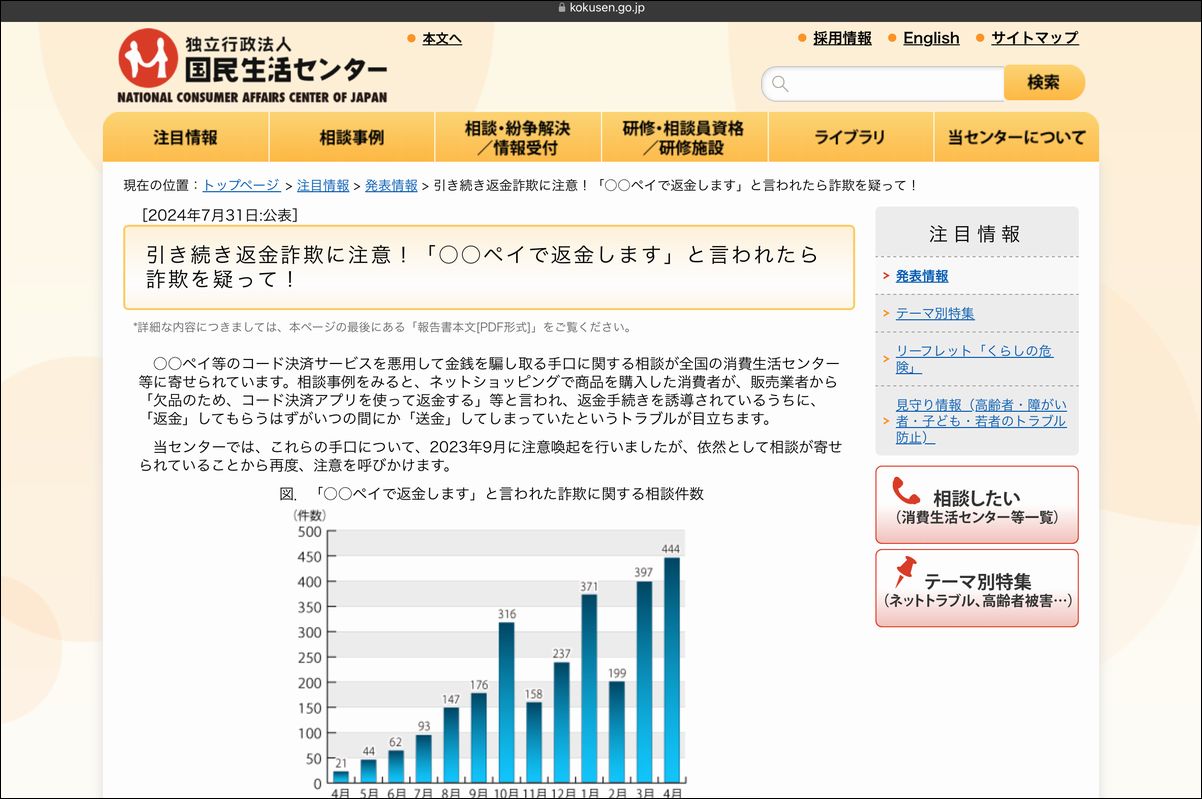1202x799 pixels.
Task: Click the chart bar labeled 444
Action: pos(672,670)
